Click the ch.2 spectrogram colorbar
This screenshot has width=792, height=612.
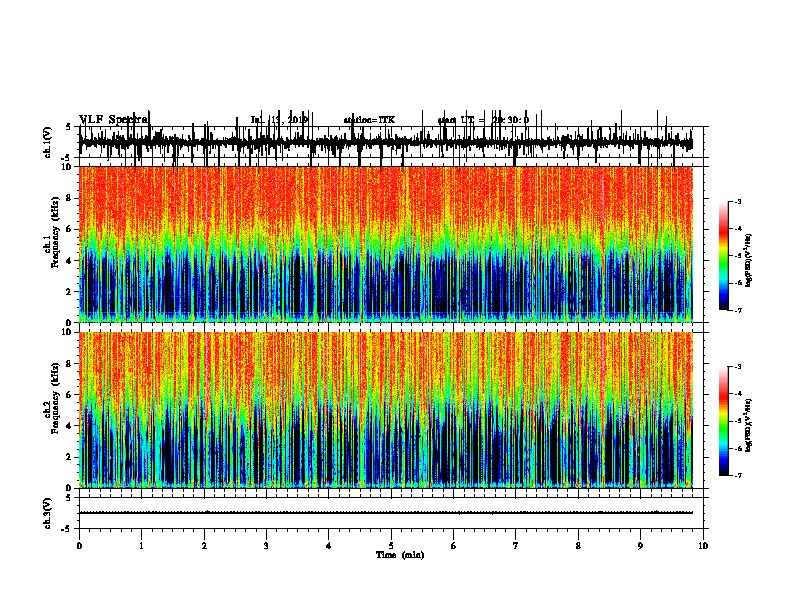tap(723, 421)
